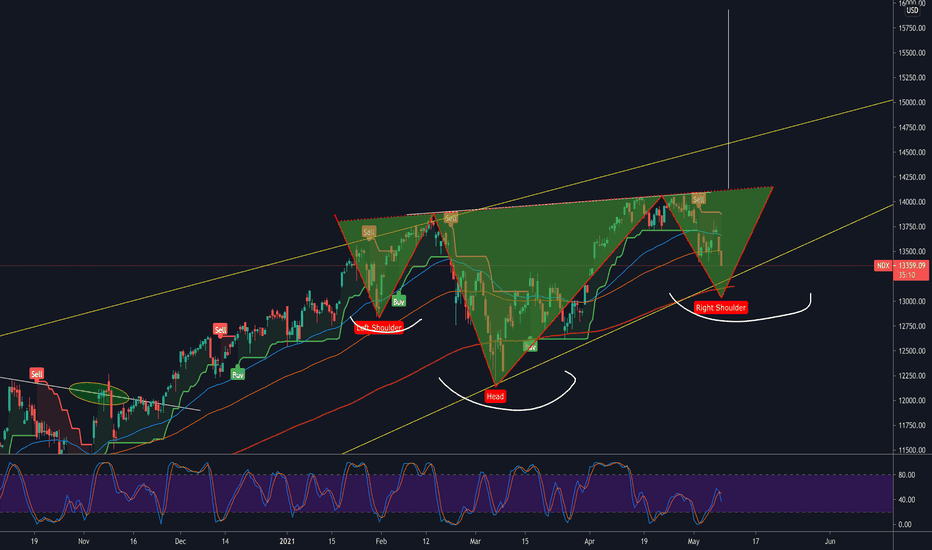The height and width of the screenshot is (550, 932).
Task: Click the 13750.00 price axis label
Action: 912,227
